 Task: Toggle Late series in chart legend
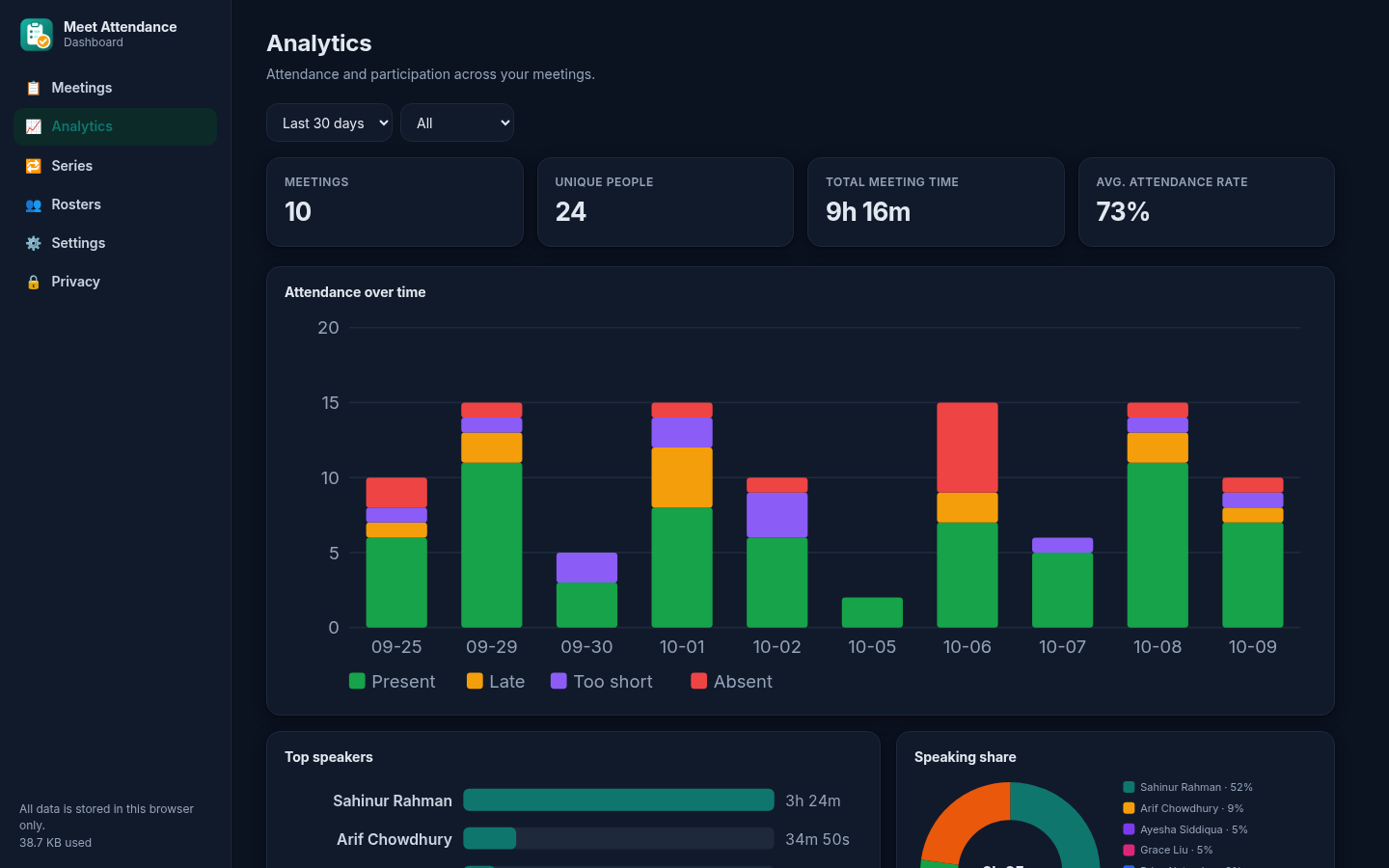tap(496, 681)
